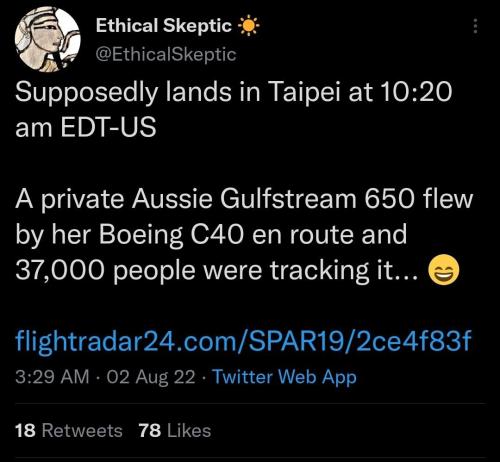Click the Twitter Web App source link
Viewport: 500px width, 462px height.
point(285,377)
